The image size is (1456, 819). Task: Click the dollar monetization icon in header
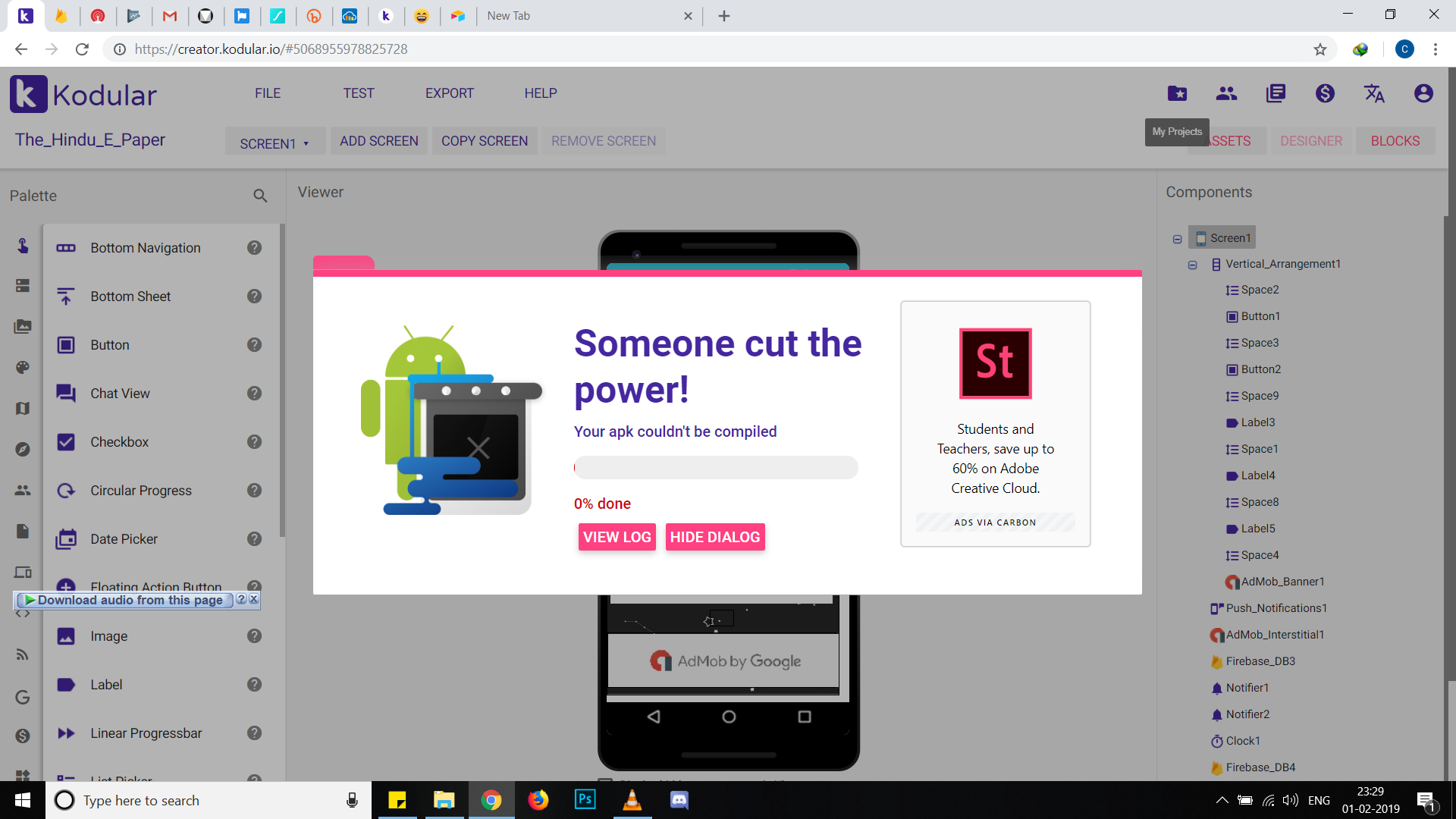click(1325, 93)
